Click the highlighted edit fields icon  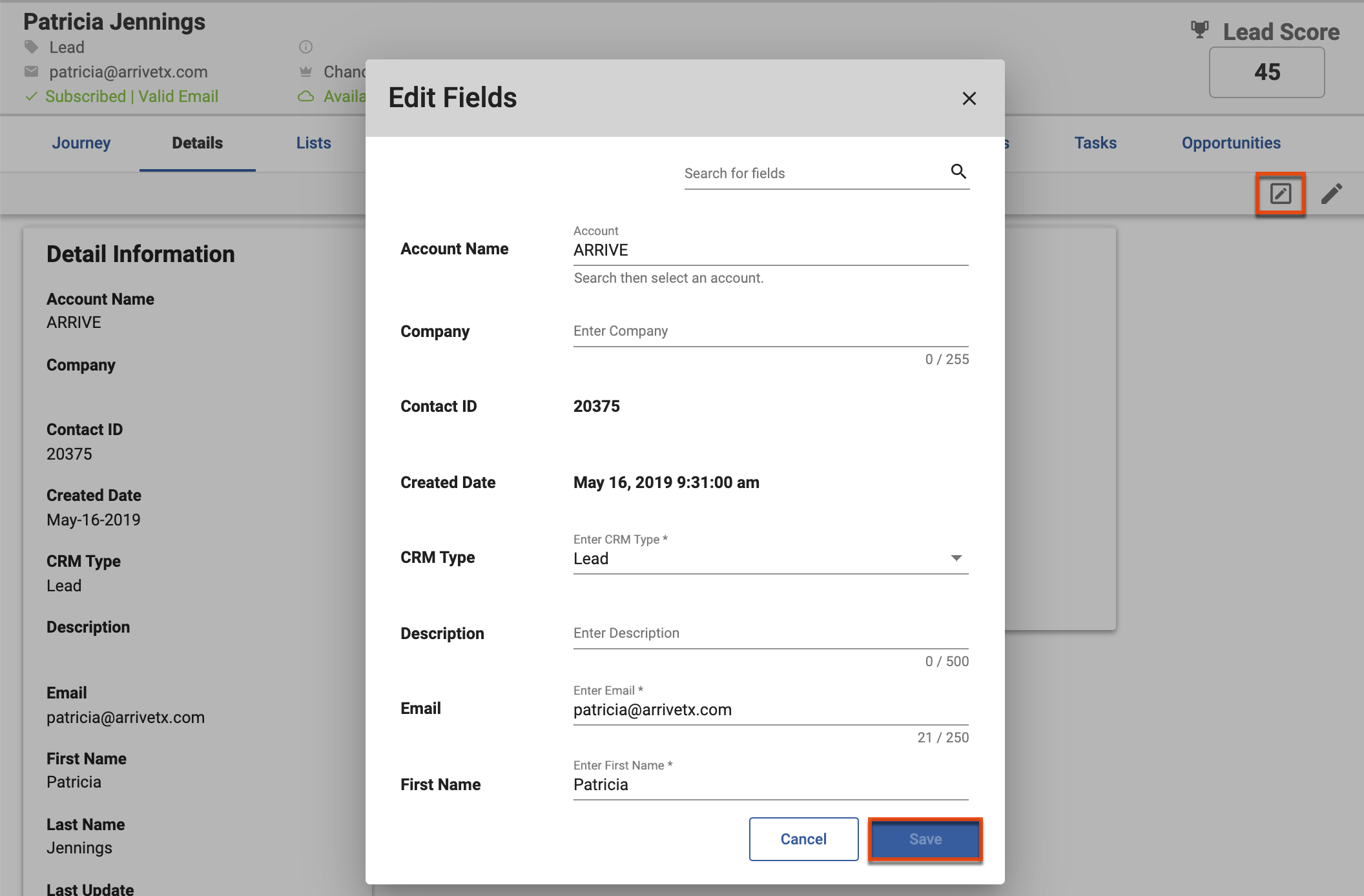tap(1280, 194)
